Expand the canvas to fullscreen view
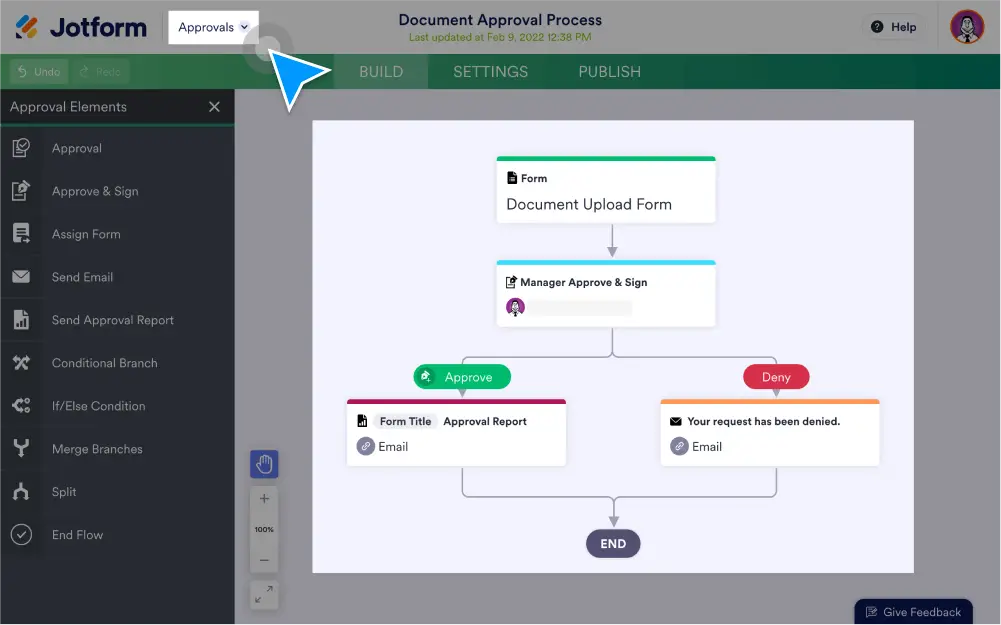The image size is (1001, 625). point(263,594)
